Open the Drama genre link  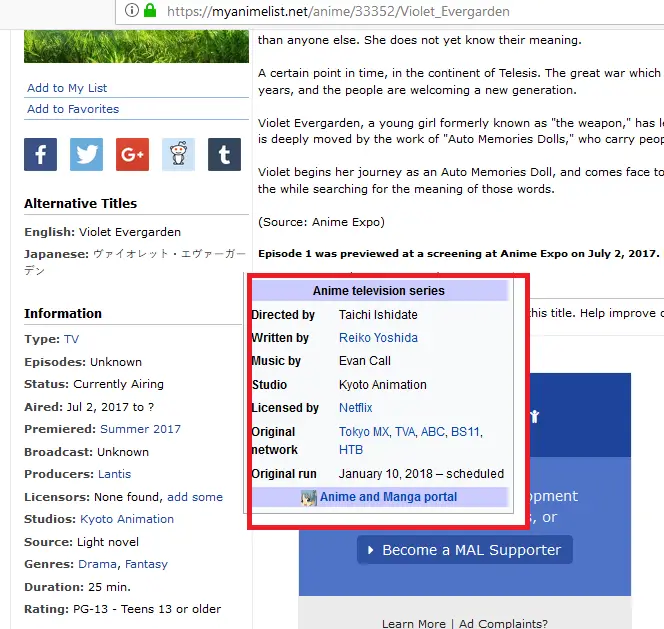coord(97,564)
